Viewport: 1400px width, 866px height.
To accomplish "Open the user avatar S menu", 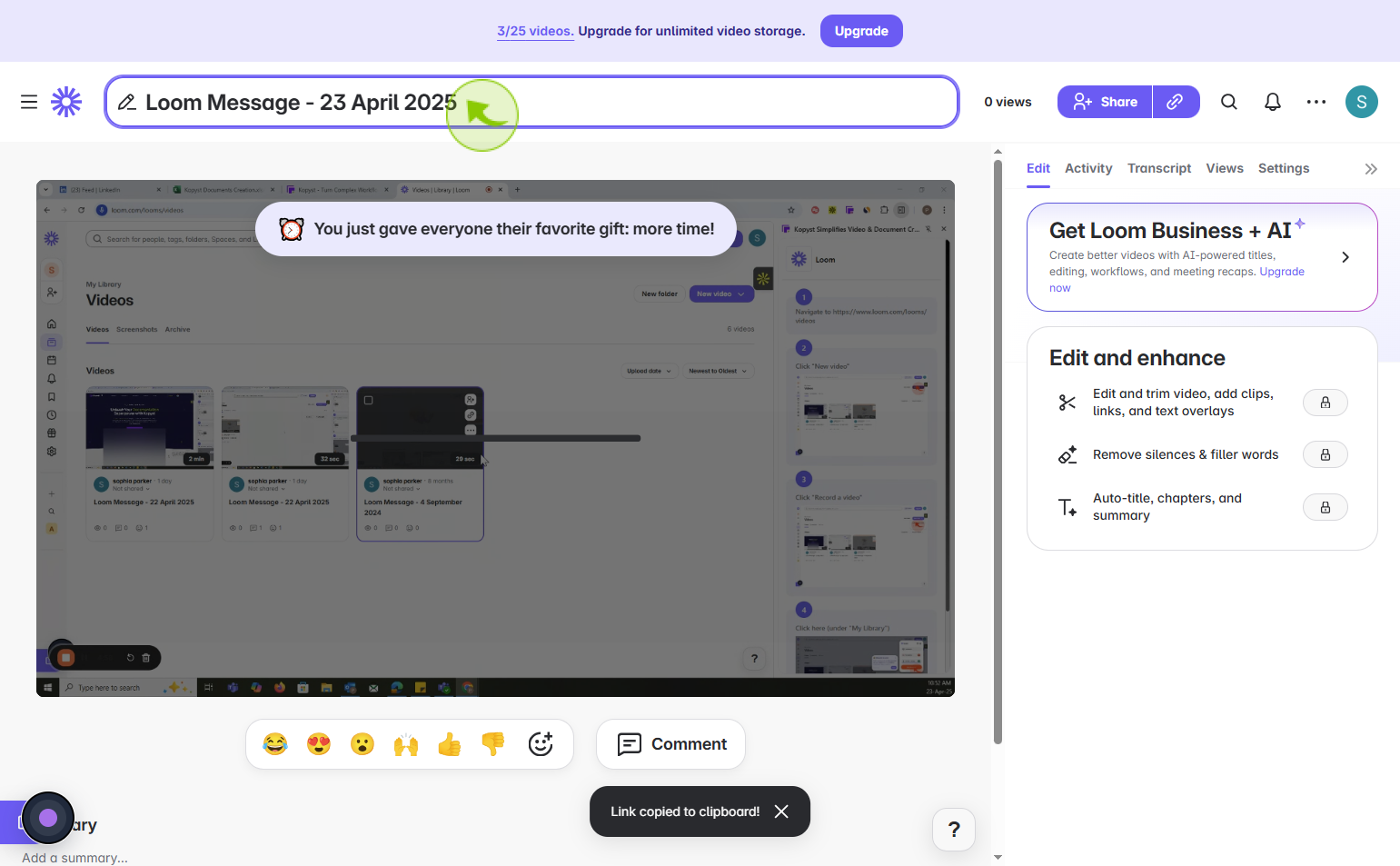I will pos(1362,102).
